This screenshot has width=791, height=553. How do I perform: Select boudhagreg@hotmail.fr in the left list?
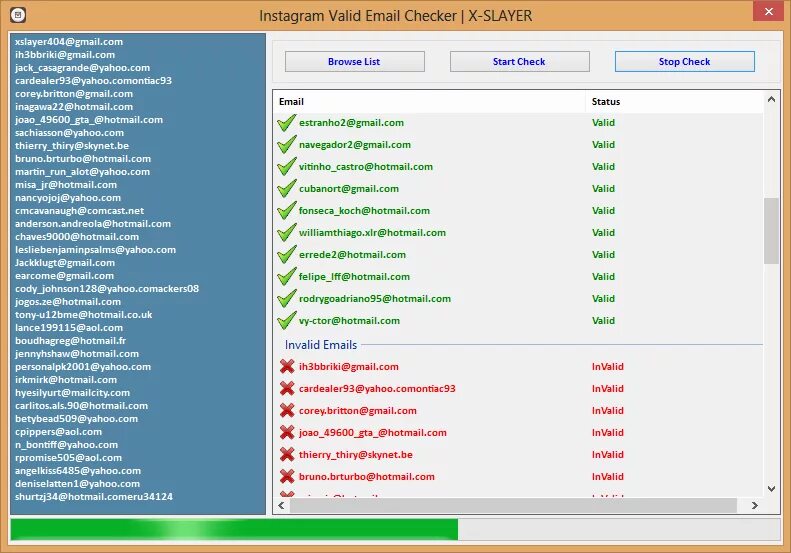coord(71,341)
